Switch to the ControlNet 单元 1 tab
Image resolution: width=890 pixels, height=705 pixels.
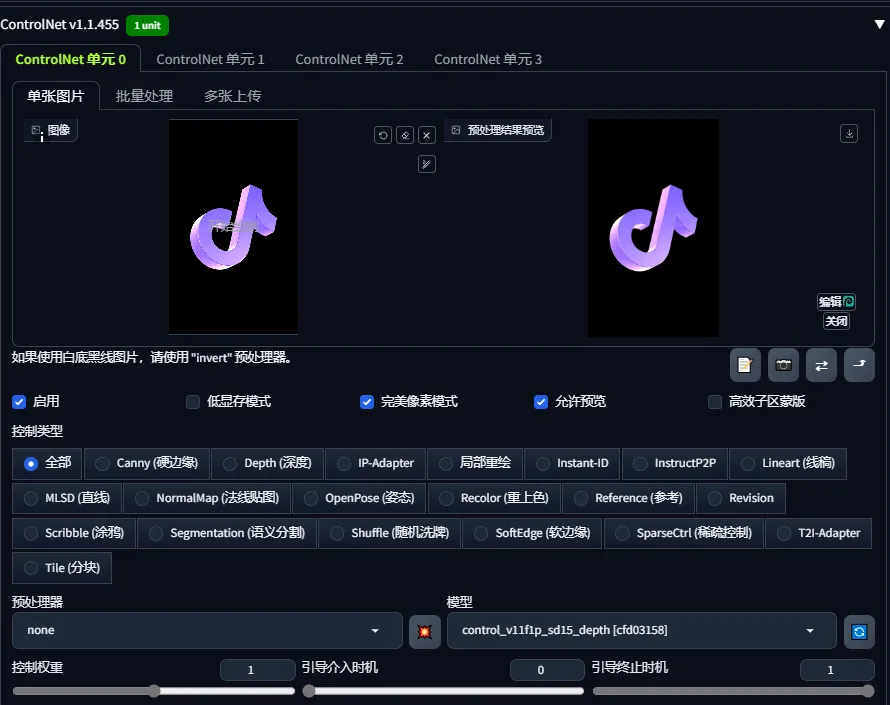(x=211, y=59)
